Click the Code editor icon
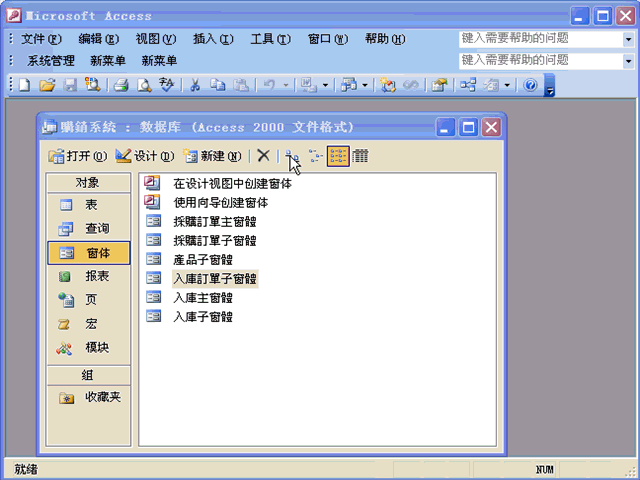 tap(387, 85)
